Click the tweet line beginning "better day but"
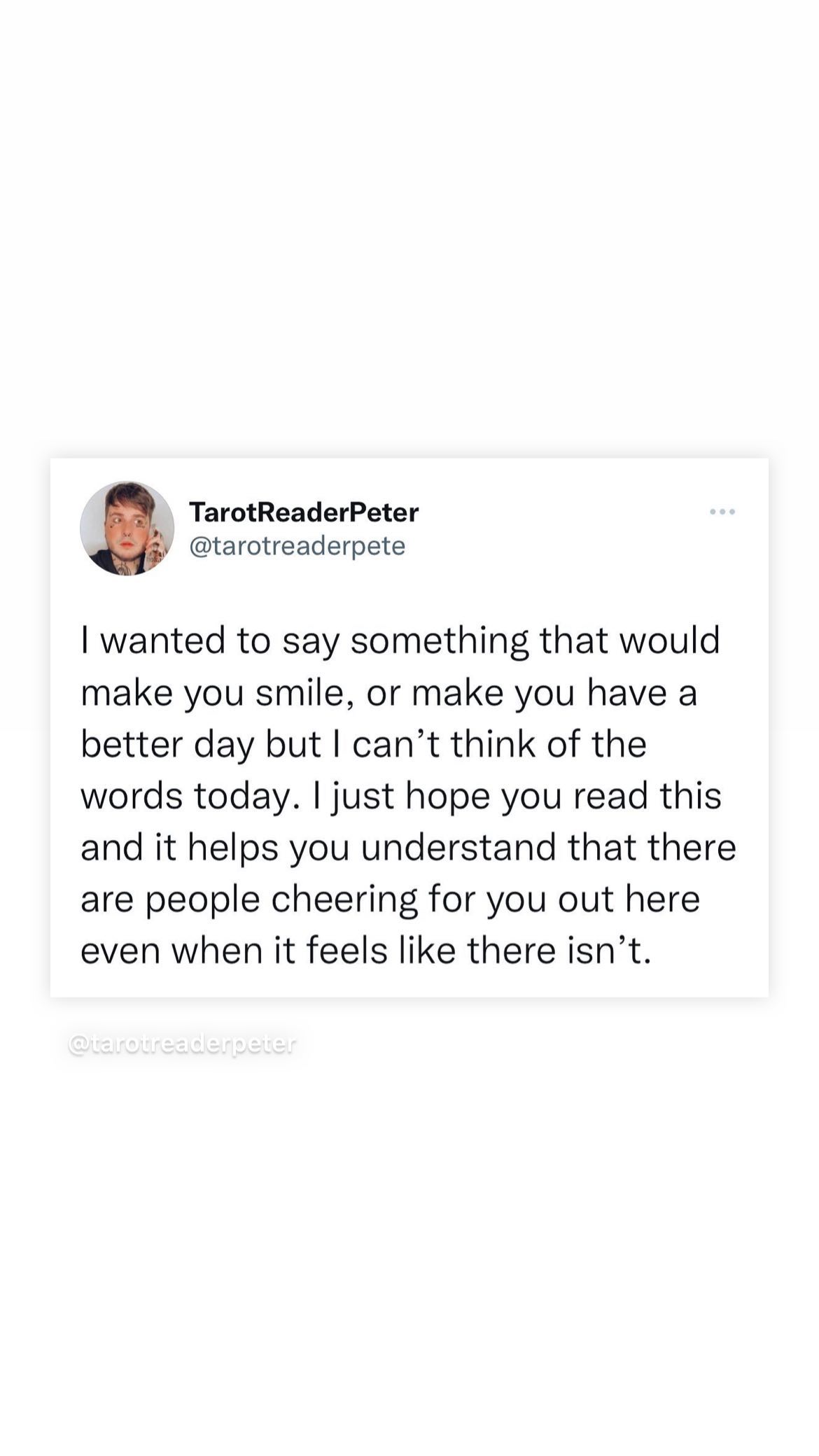 (x=363, y=744)
